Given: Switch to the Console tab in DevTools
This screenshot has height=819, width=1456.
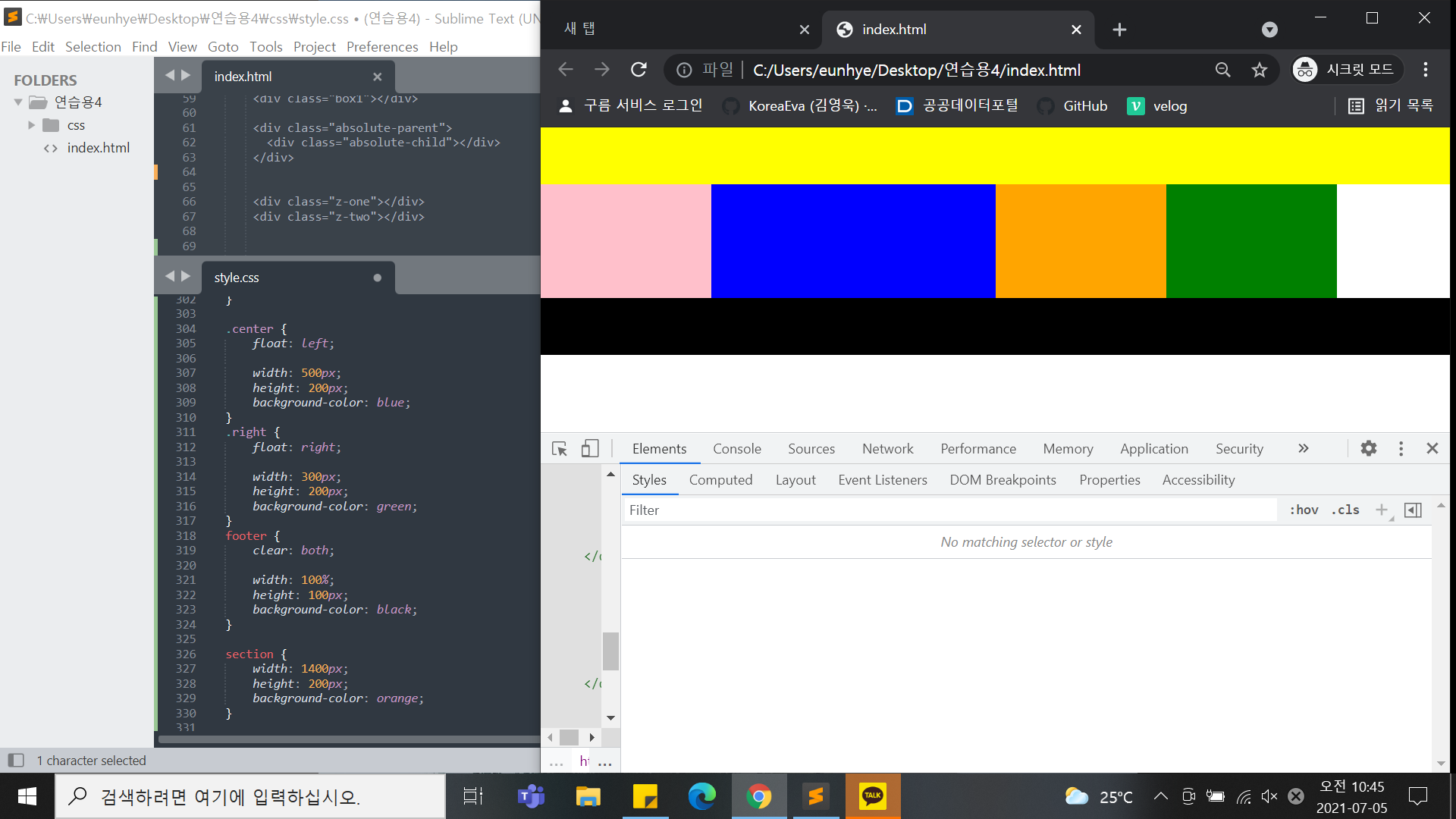Looking at the screenshot, I should tap(736, 448).
